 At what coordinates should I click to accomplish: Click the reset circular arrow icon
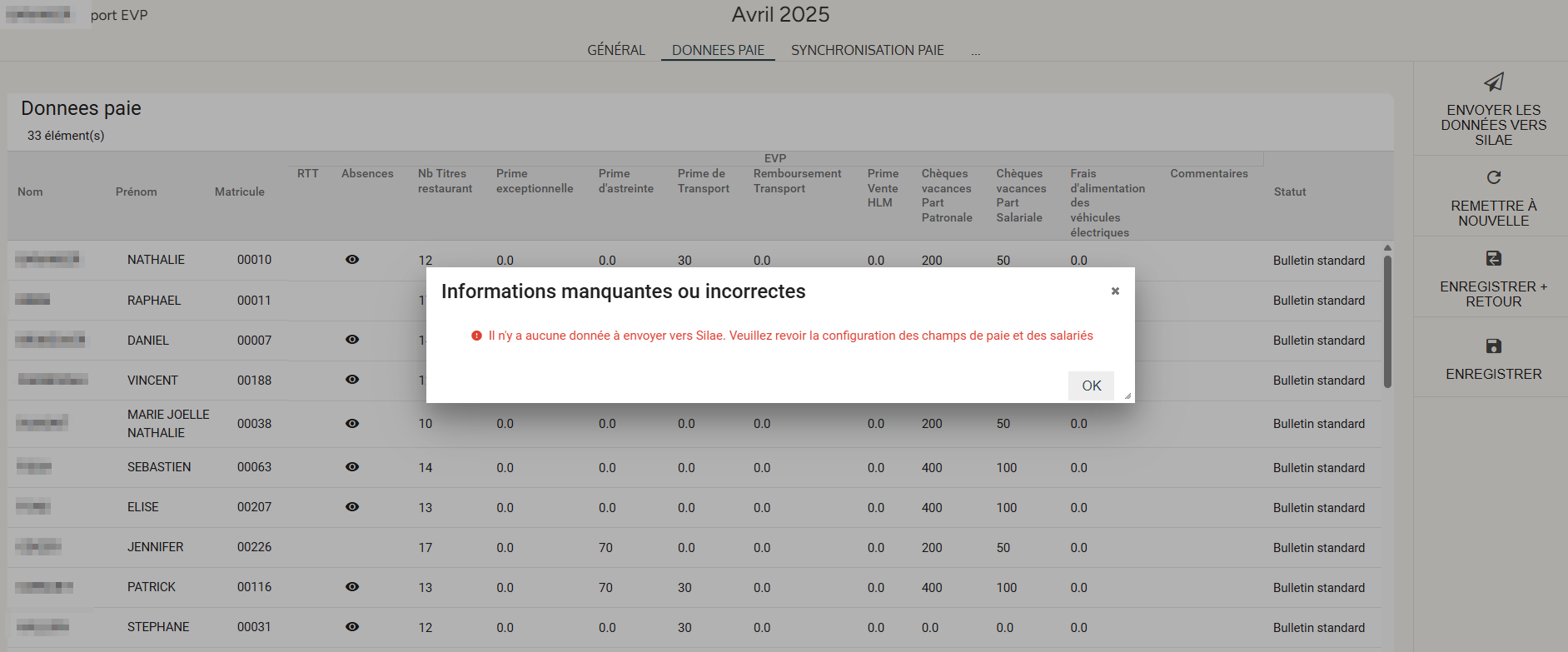[x=1493, y=177]
